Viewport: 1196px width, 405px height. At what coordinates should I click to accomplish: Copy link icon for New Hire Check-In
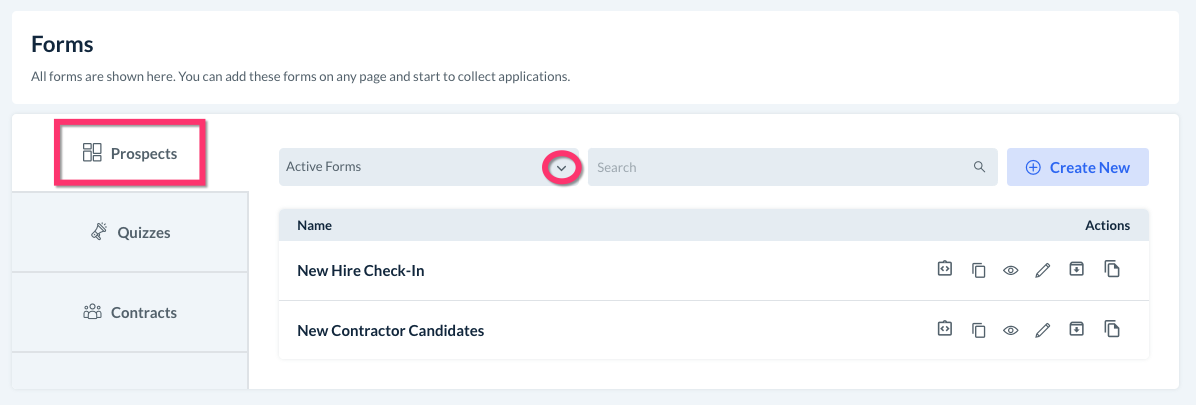979,270
